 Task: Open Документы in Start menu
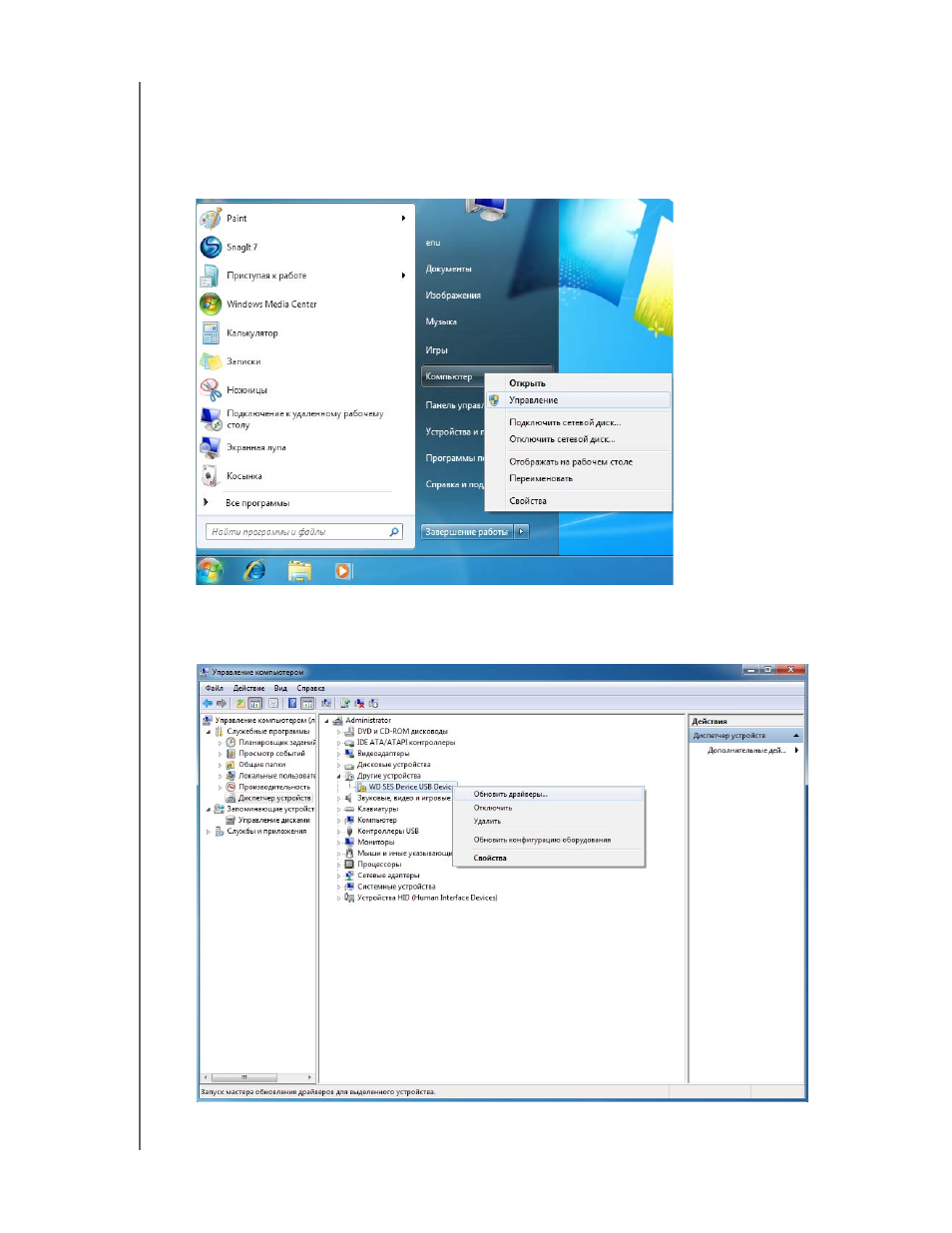click(448, 269)
